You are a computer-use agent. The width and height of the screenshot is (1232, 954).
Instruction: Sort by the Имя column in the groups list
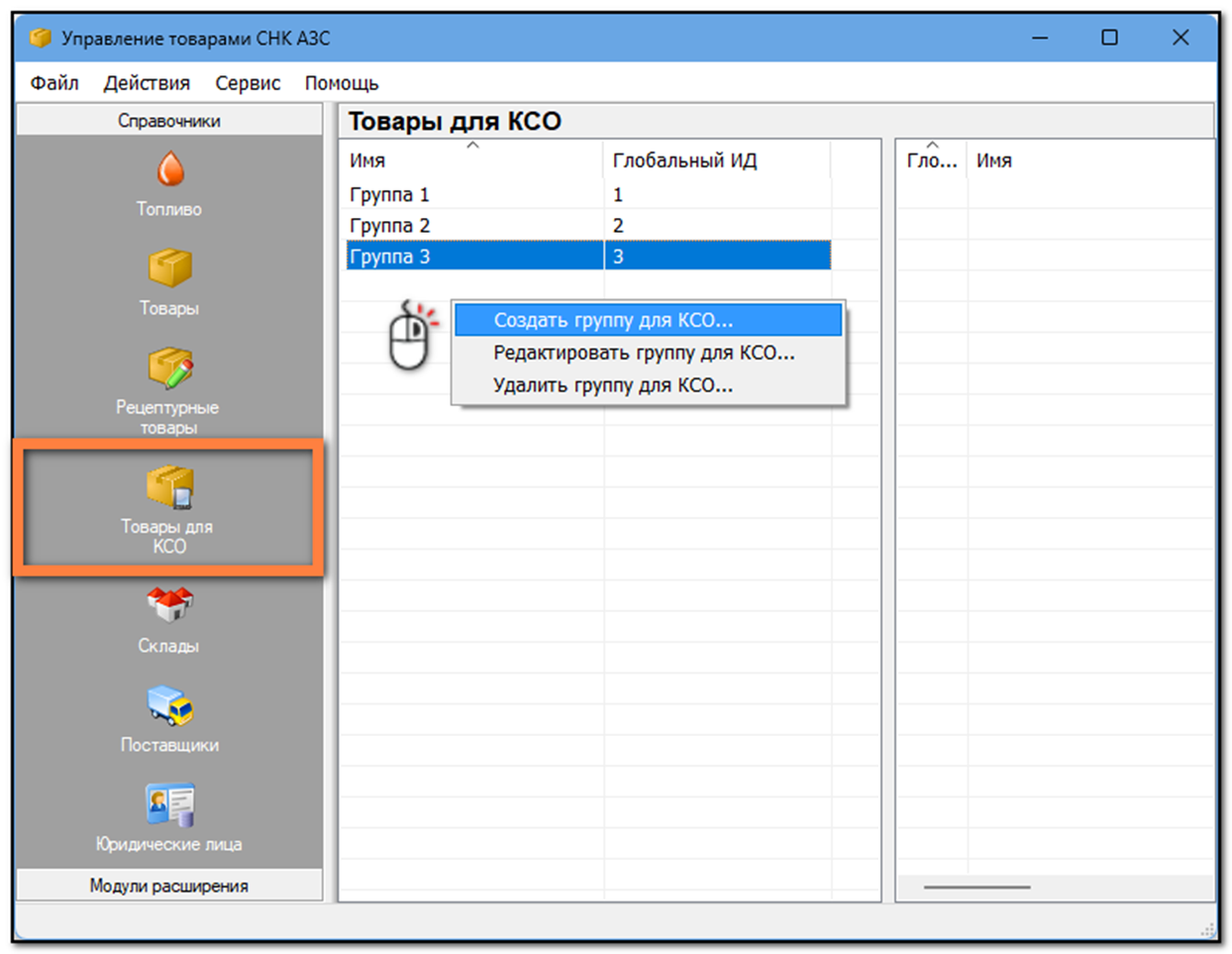472,160
